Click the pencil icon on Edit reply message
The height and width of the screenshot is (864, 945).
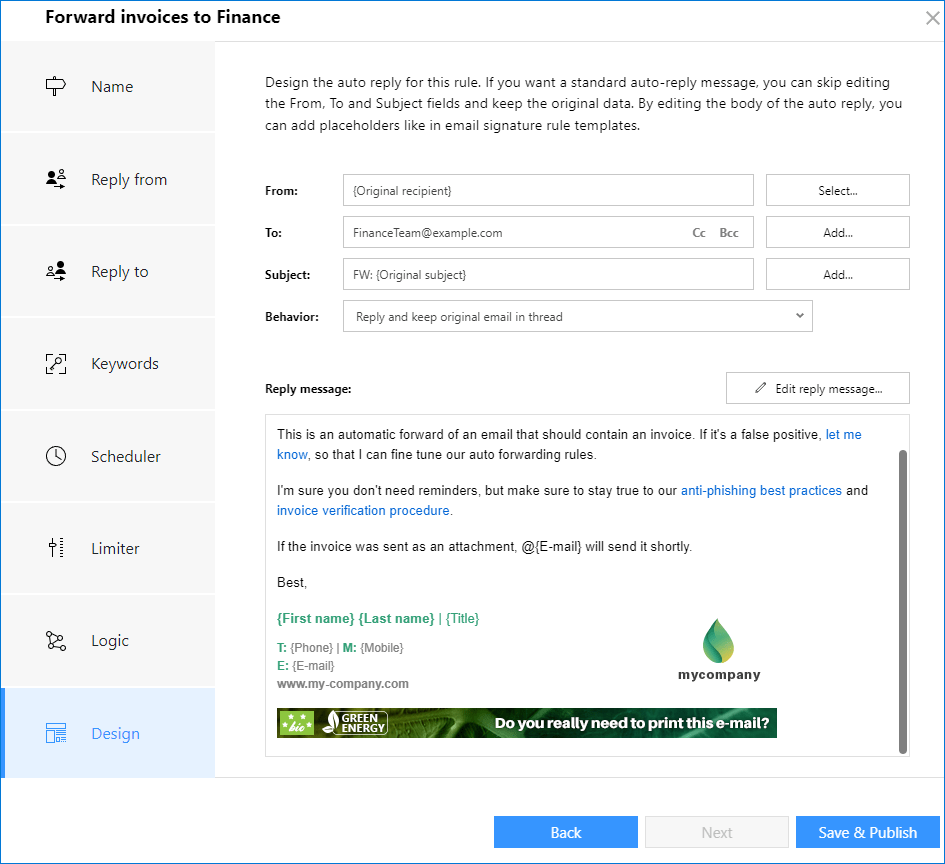pos(759,388)
